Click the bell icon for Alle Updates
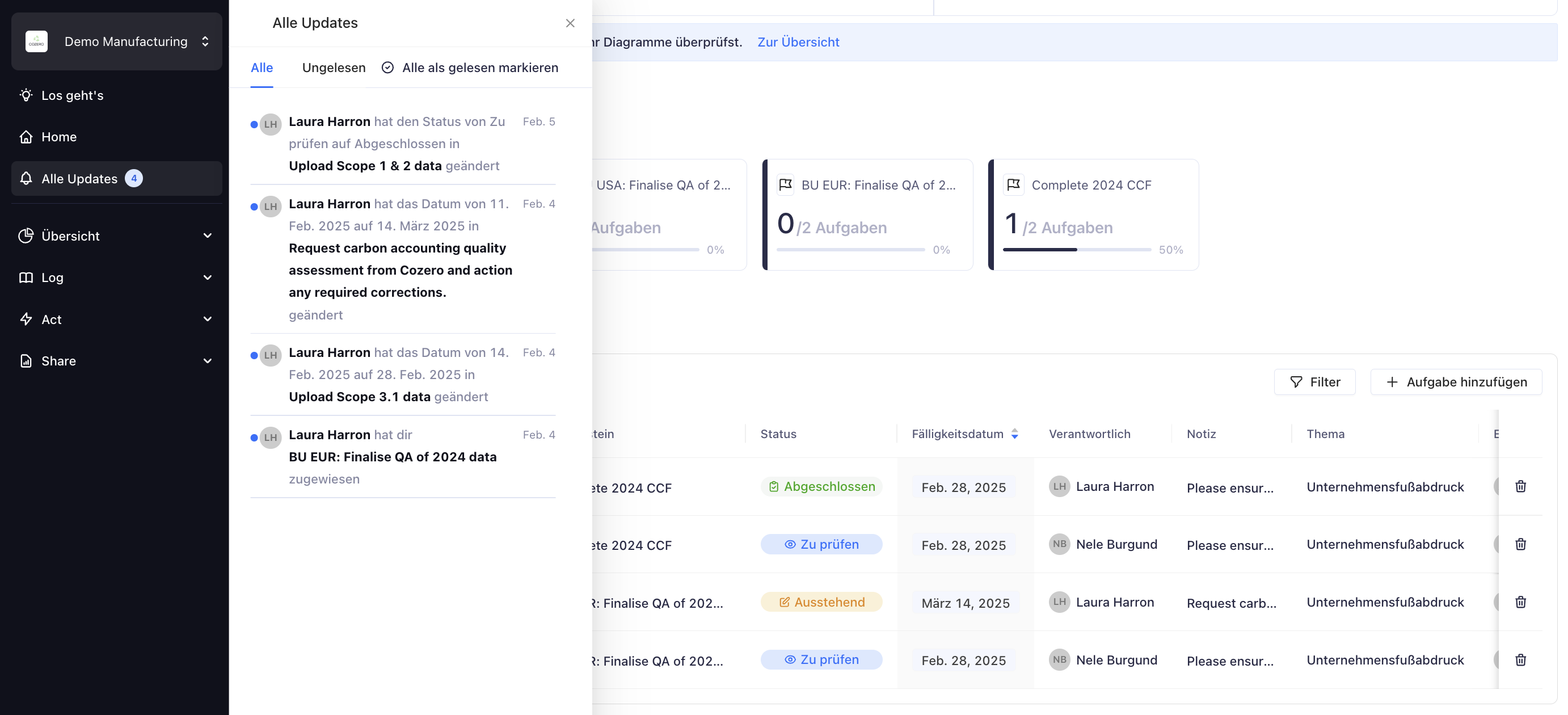This screenshot has height=715, width=1568. [x=26, y=178]
